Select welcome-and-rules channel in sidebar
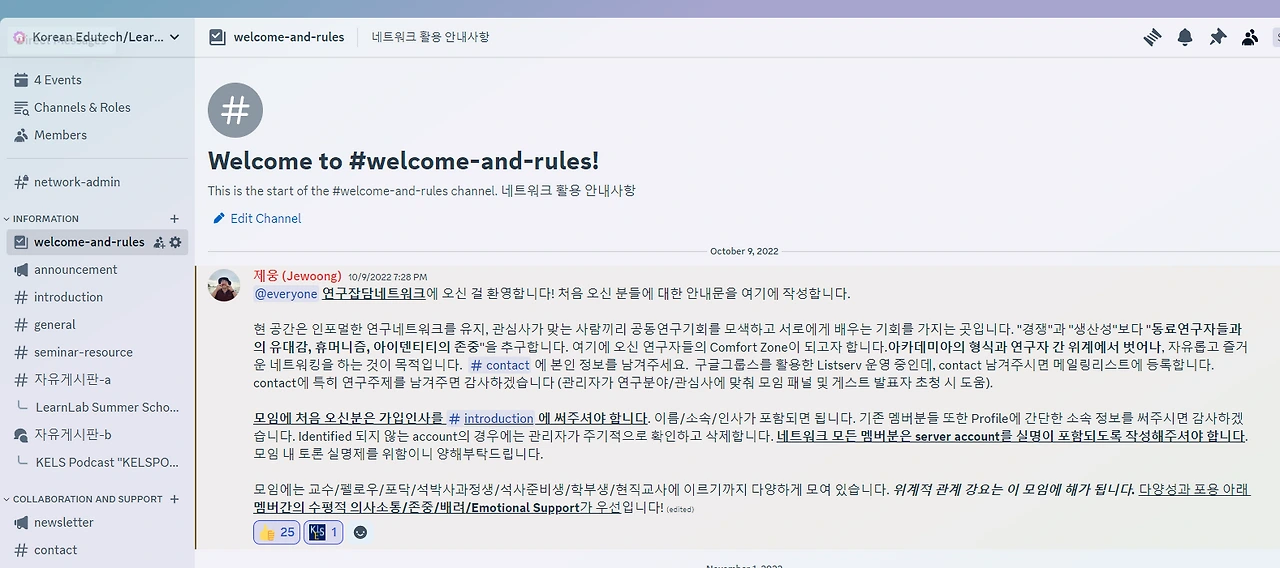The width and height of the screenshot is (1280, 568). coord(97,242)
